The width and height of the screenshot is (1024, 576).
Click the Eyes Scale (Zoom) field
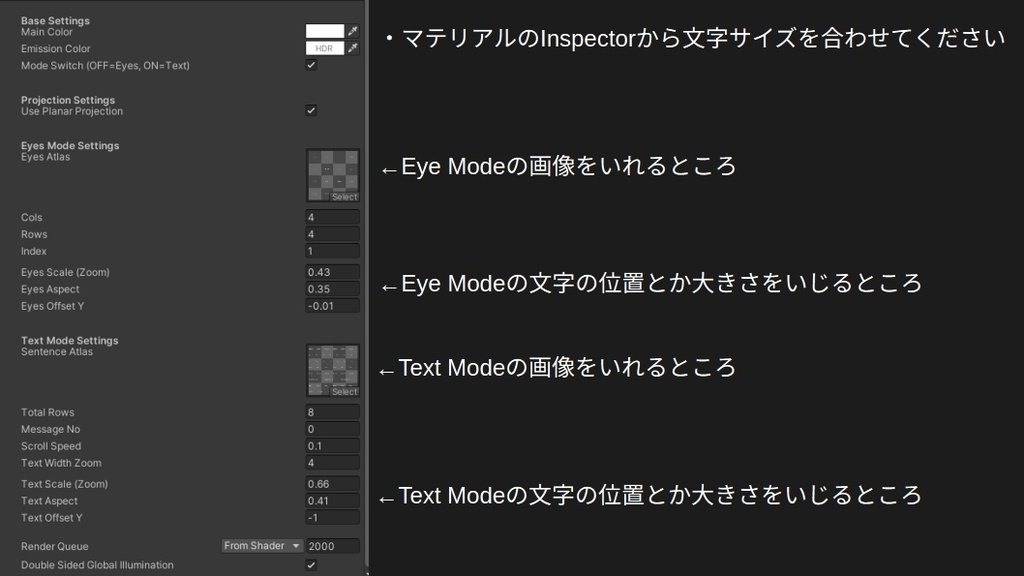pos(333,272)
